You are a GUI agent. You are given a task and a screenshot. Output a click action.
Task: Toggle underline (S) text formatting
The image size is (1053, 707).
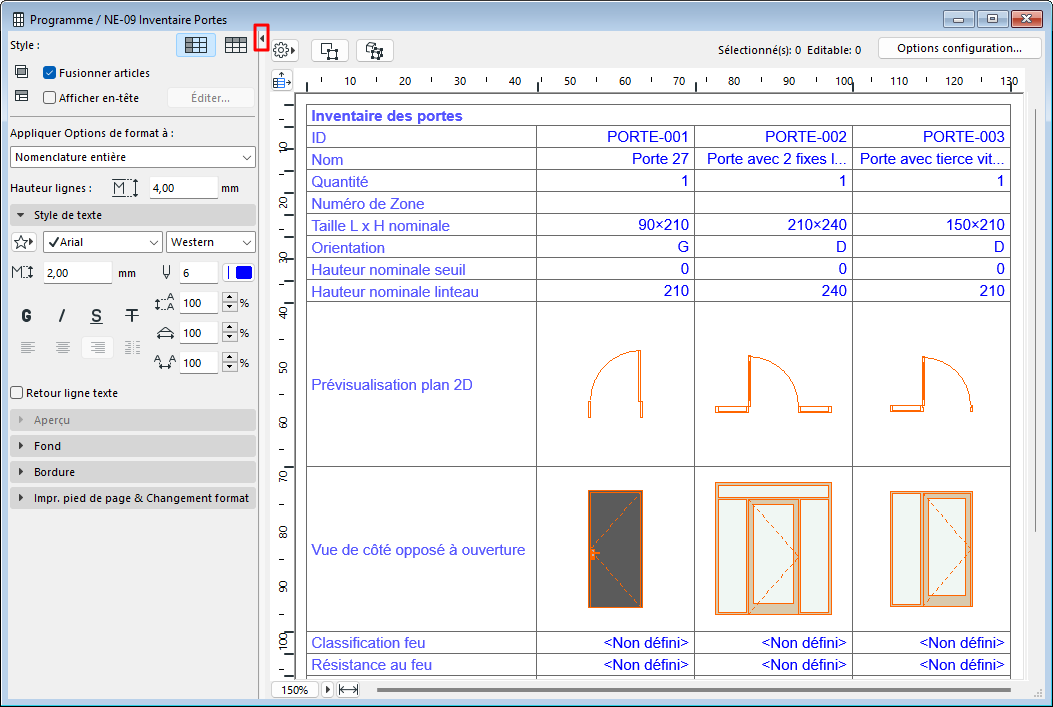click(x=96, y=316)
